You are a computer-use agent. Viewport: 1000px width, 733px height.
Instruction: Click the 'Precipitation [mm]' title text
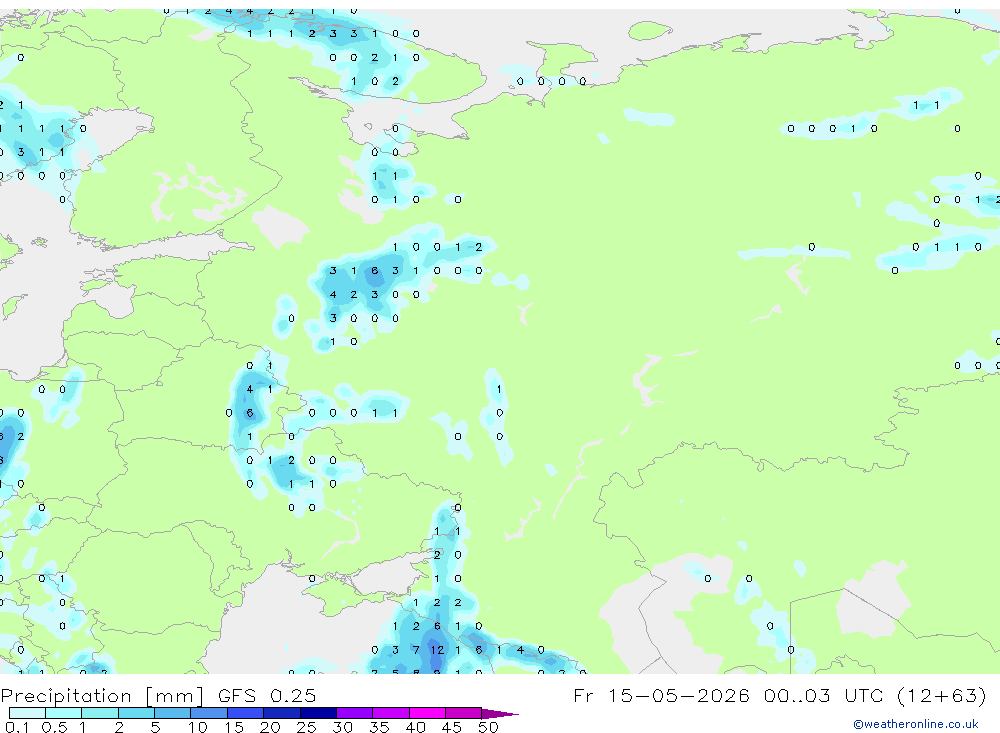102,696
